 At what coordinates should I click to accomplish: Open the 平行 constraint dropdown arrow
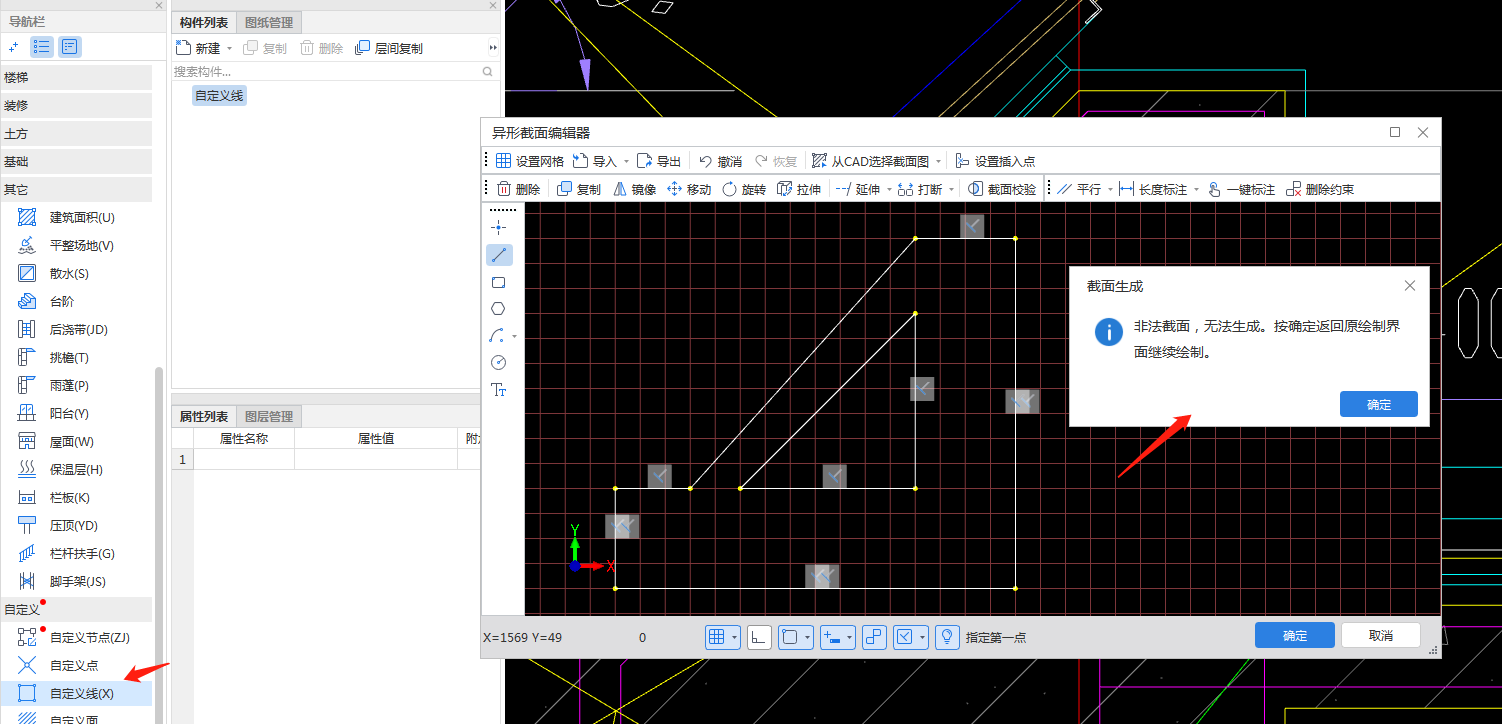1109,189
